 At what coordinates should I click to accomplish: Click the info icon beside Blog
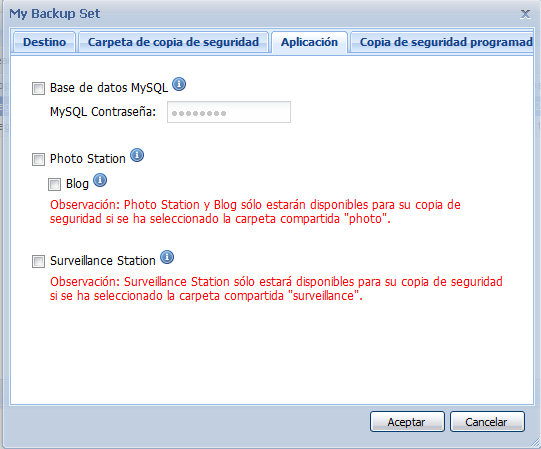click(100, 180)
